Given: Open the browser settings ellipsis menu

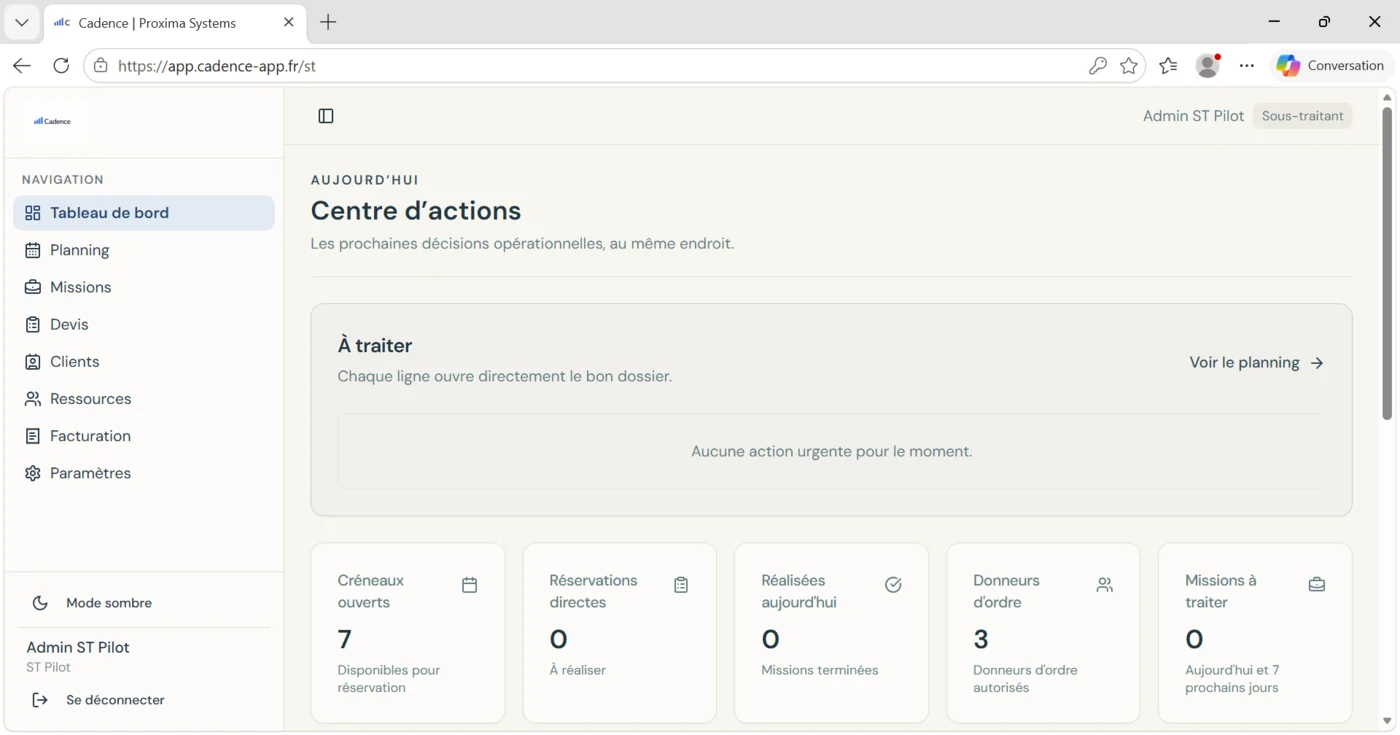Looking at the screenshot, I should 1246,66.
